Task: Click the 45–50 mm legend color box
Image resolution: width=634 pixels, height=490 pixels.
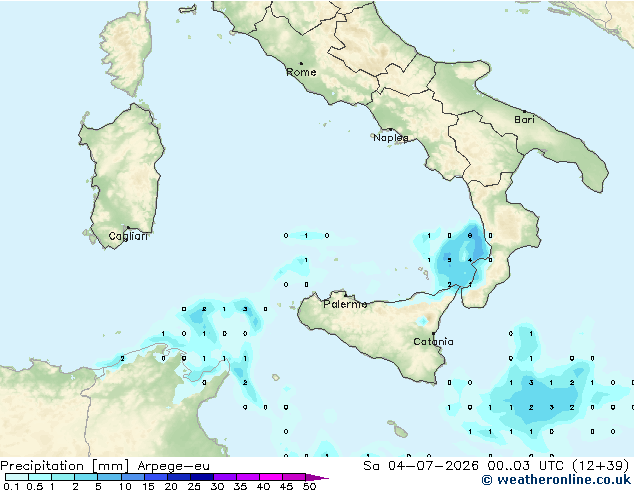Action: coord(294,477)
